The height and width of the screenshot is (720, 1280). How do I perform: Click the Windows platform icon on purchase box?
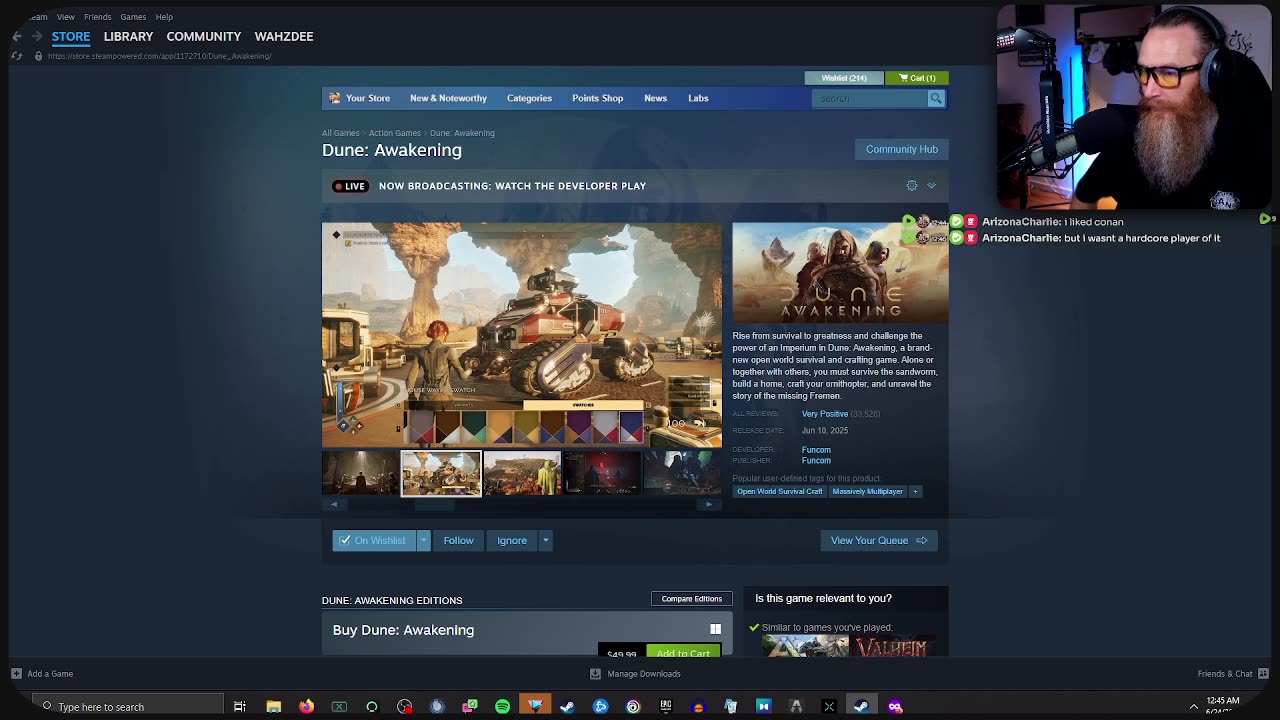coord(715,629)
